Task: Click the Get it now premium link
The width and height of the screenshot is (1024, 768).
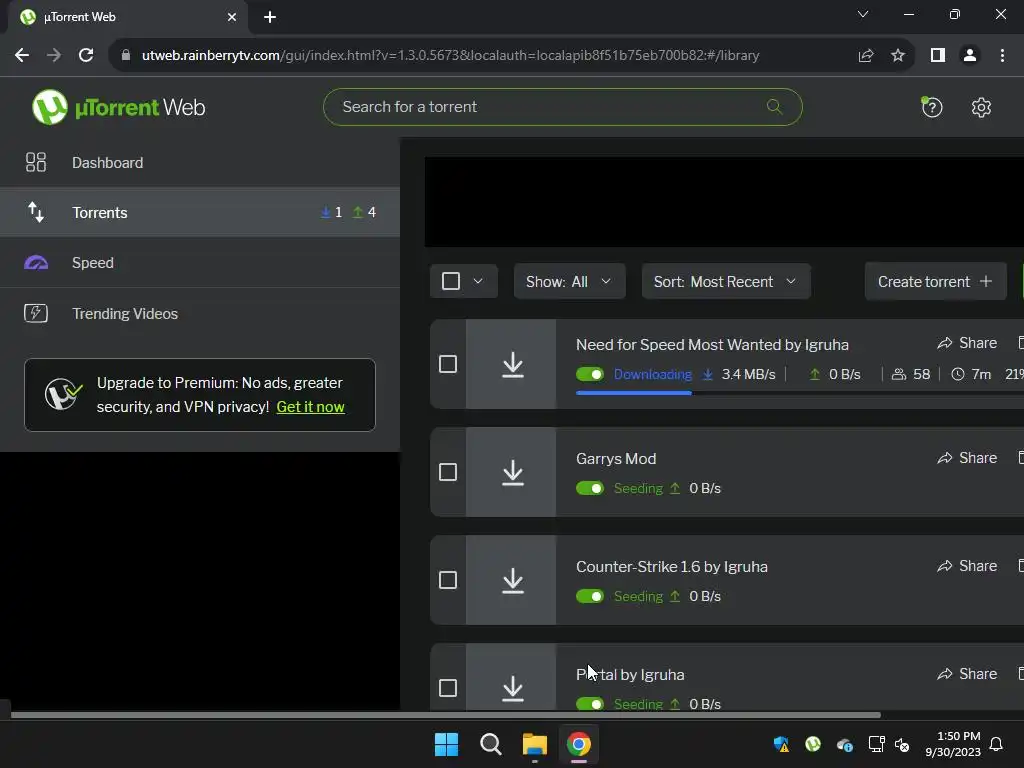Action: coord(310,407)
